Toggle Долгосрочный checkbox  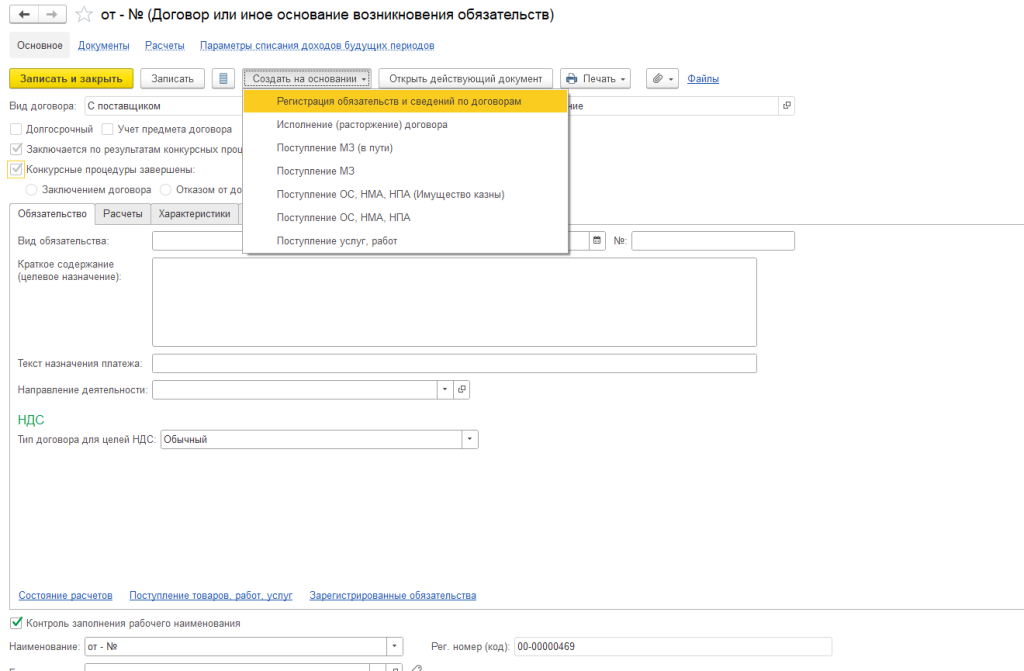16,129
